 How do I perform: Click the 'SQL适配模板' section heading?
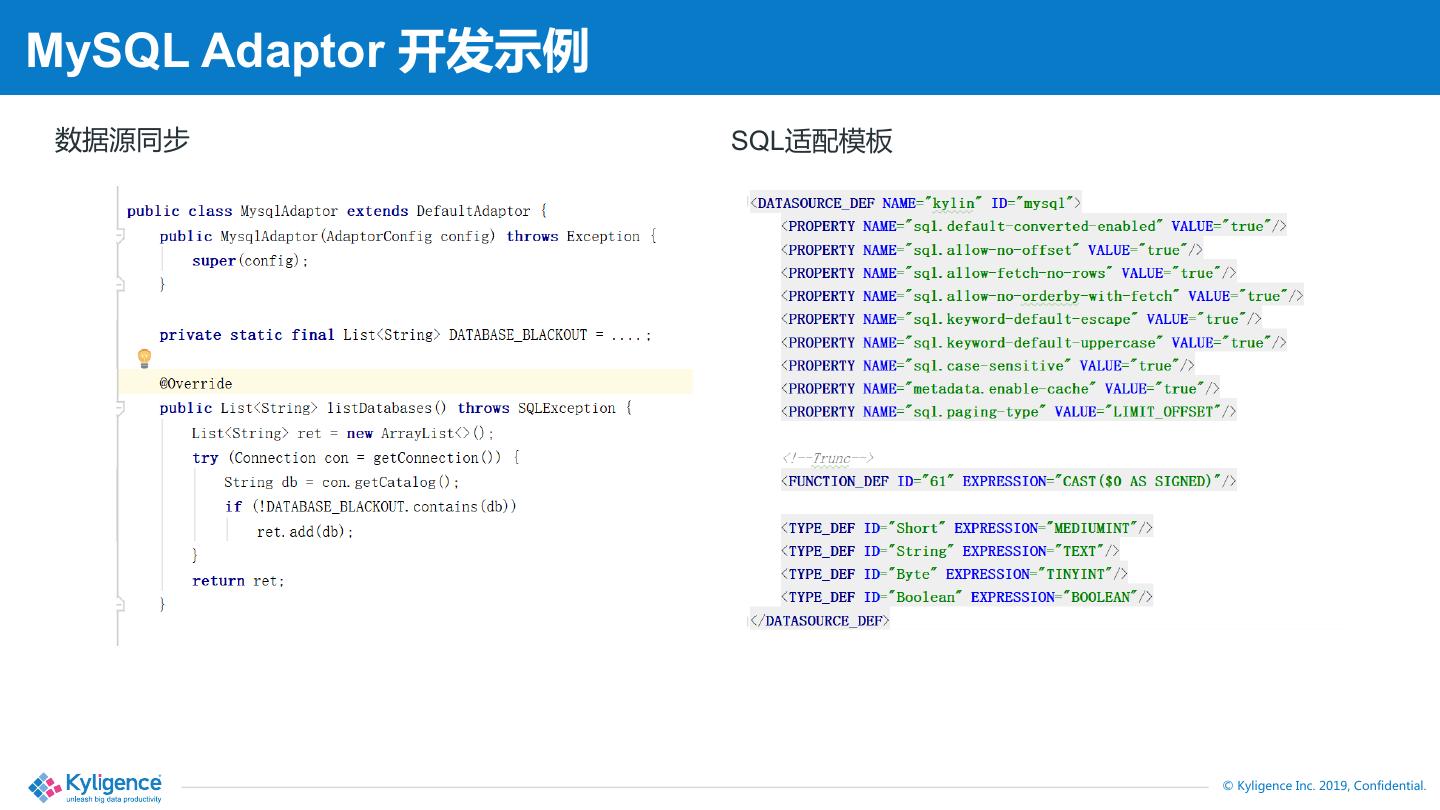point(811,141)
